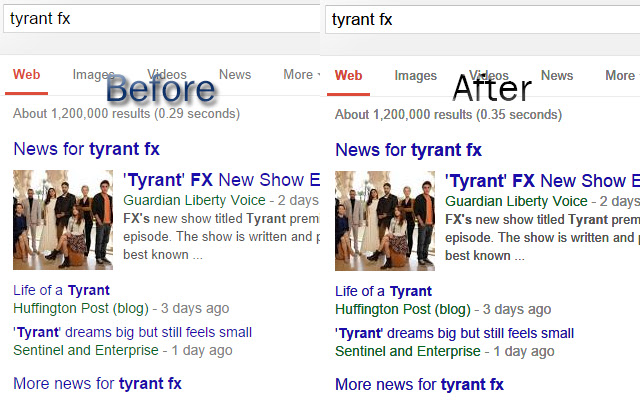Open the Images tab in the Before panel
The width and height of the screenshot is (640, 400).
(93, 75)
